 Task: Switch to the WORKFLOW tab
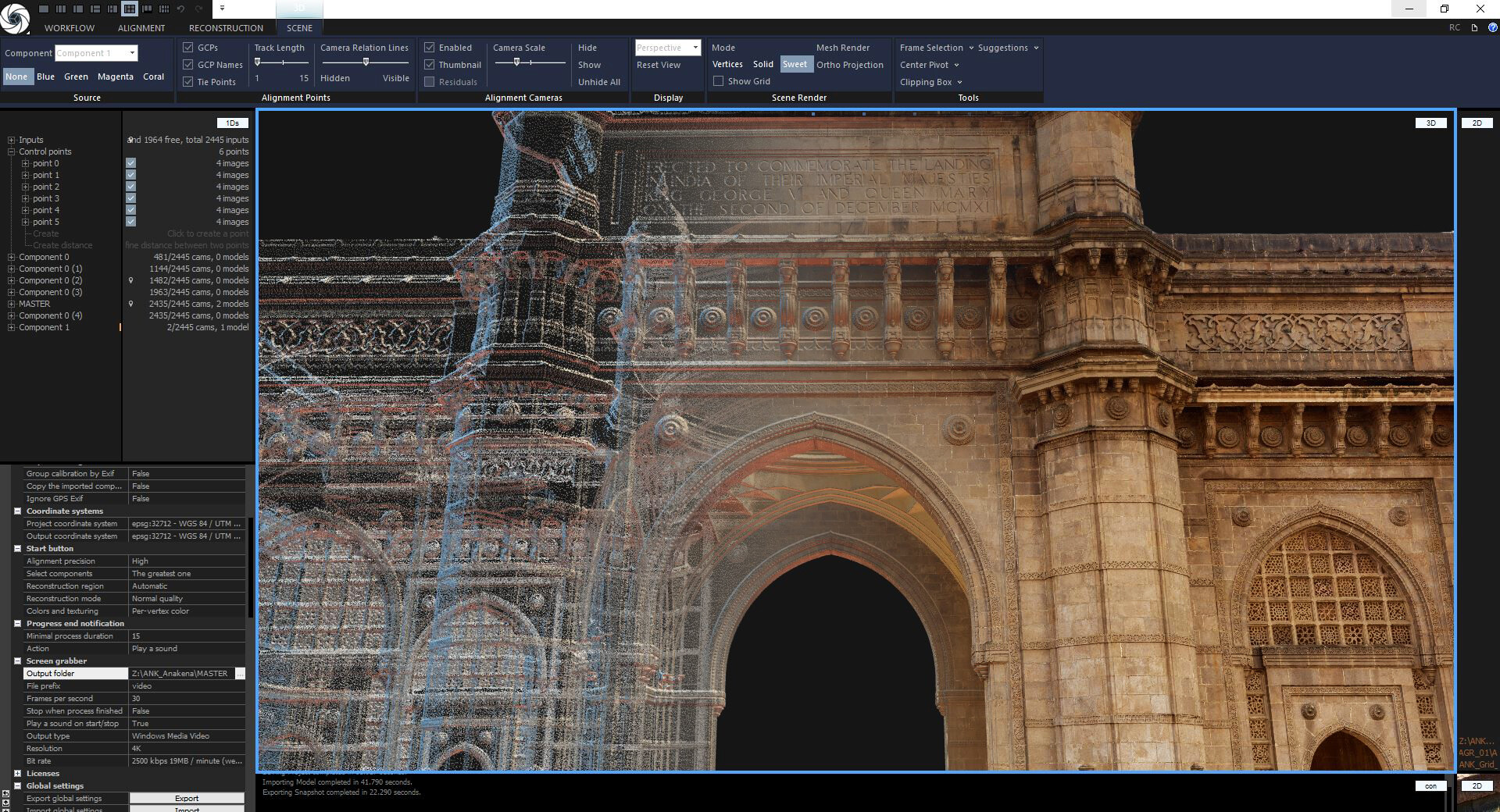tap(70, 28)
